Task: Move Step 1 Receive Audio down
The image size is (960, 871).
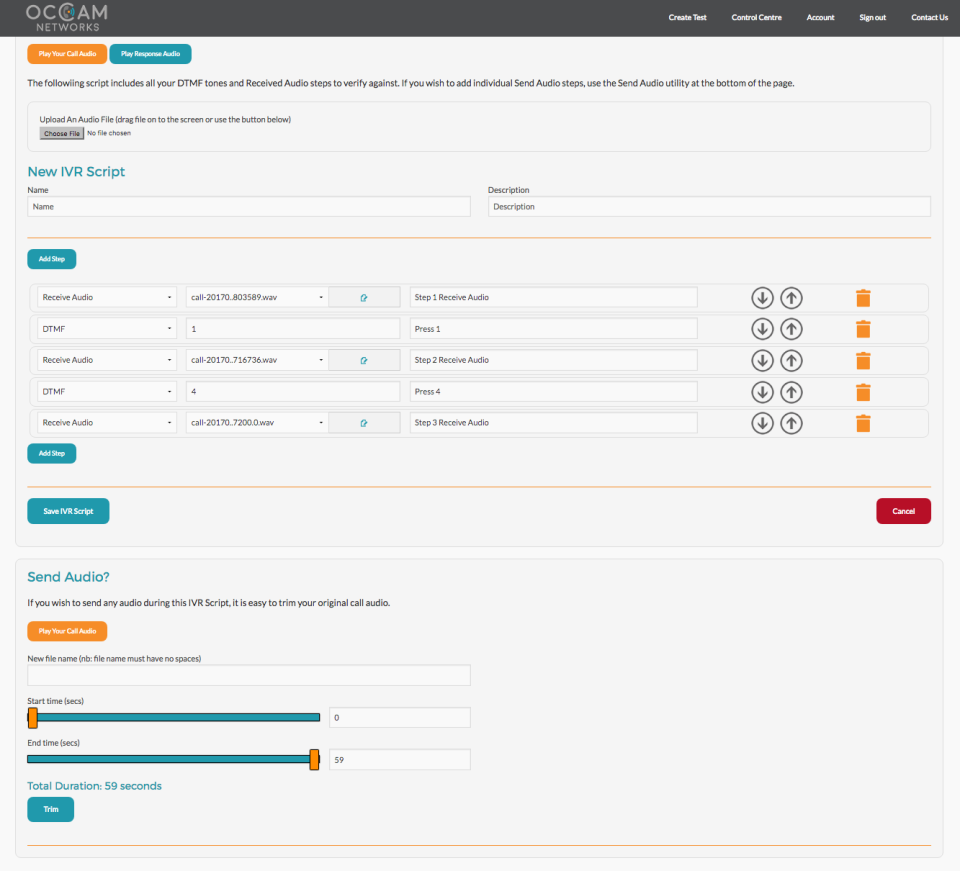Action: [762, 297]
